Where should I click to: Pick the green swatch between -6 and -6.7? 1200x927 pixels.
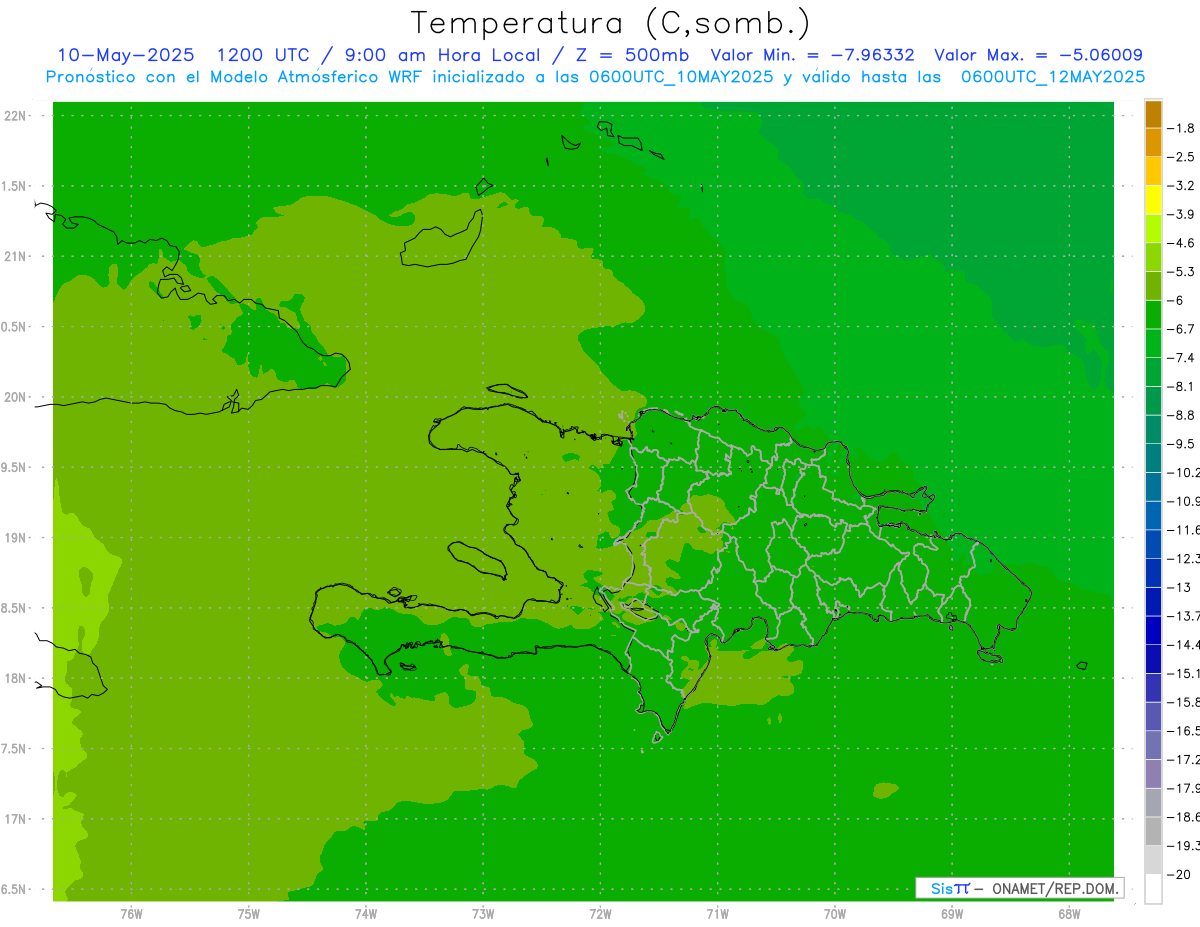(1153, 315)
